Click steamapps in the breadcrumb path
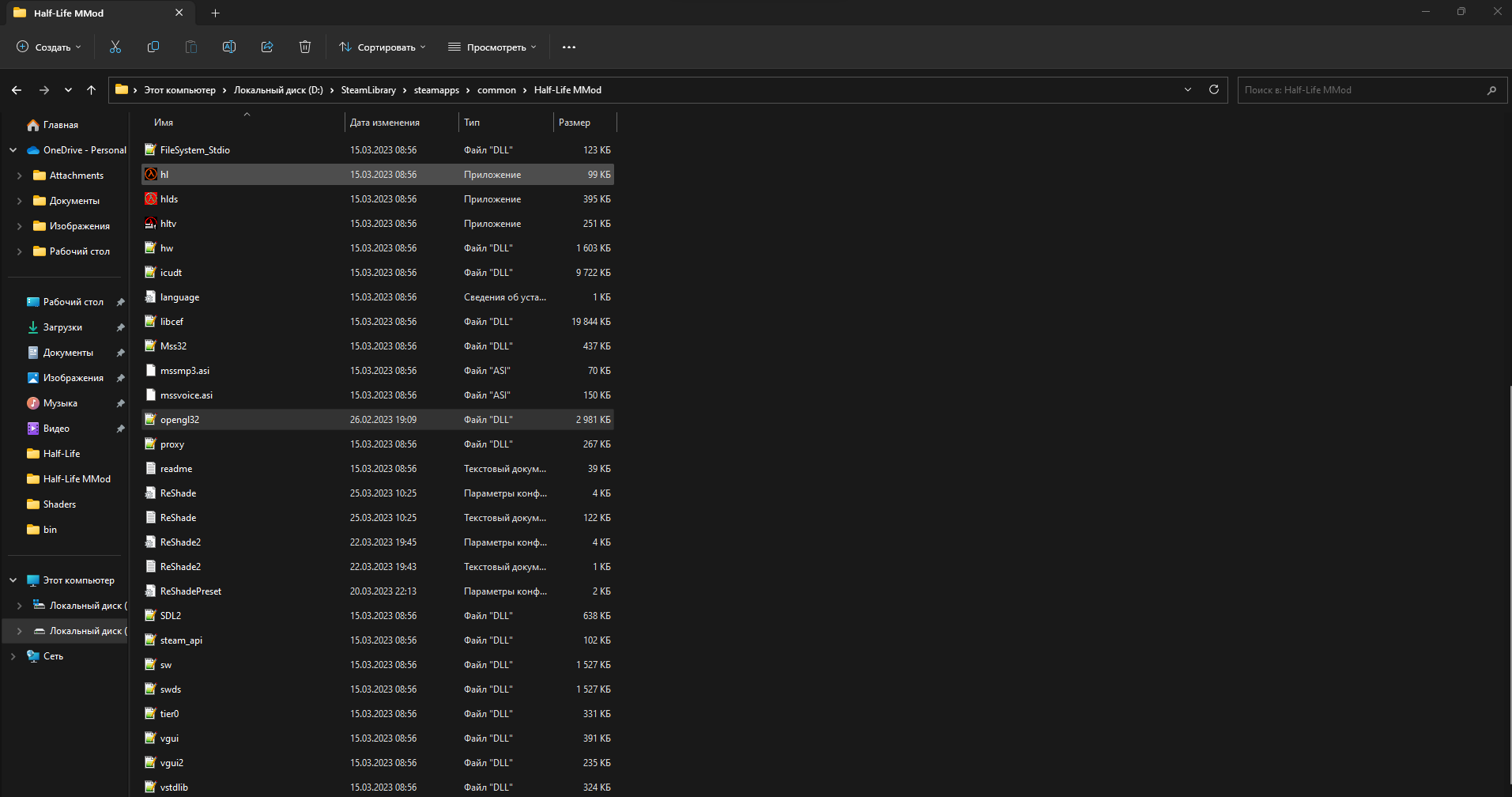 pyautogui.click(x=436, y=90)
